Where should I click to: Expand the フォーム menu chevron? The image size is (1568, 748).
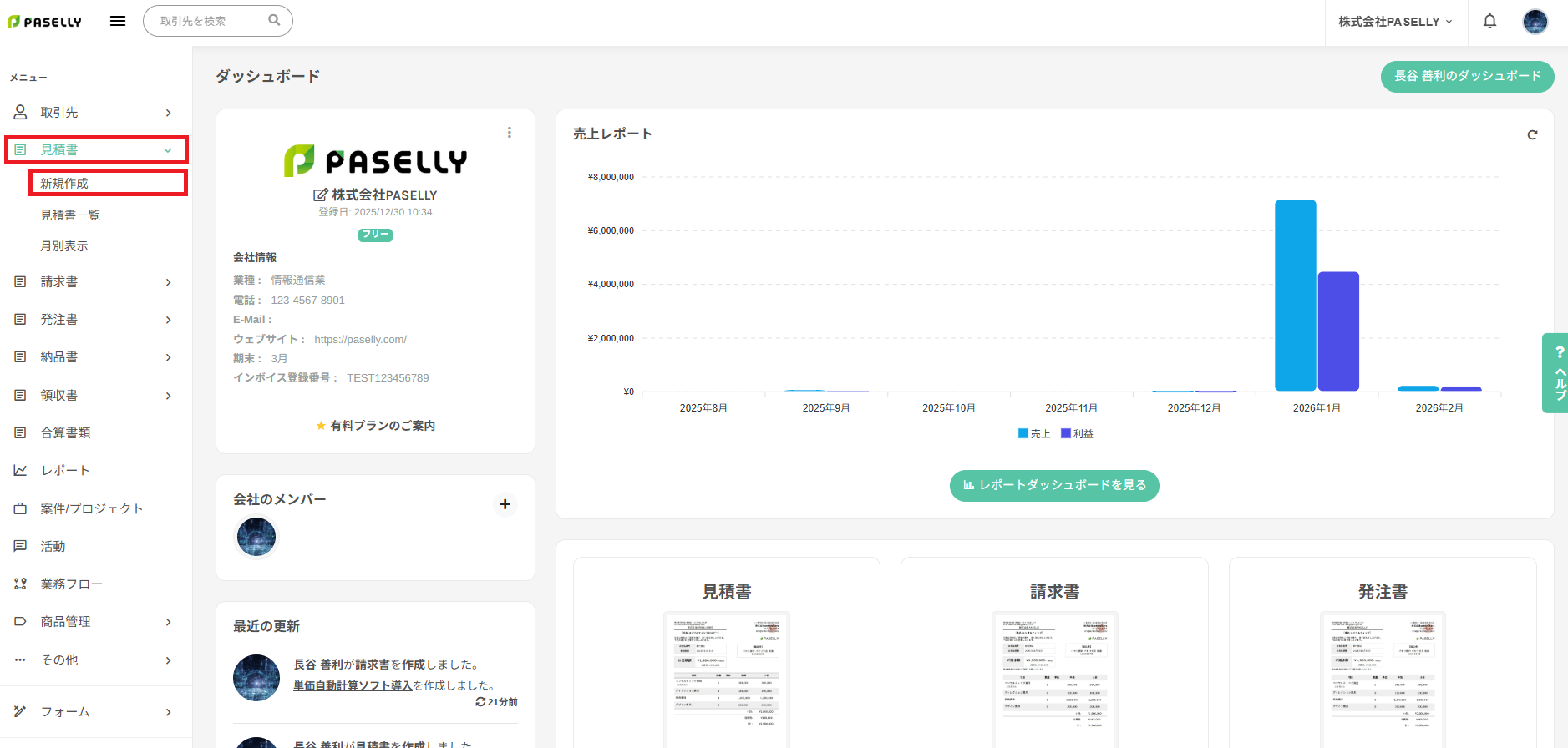168,712
